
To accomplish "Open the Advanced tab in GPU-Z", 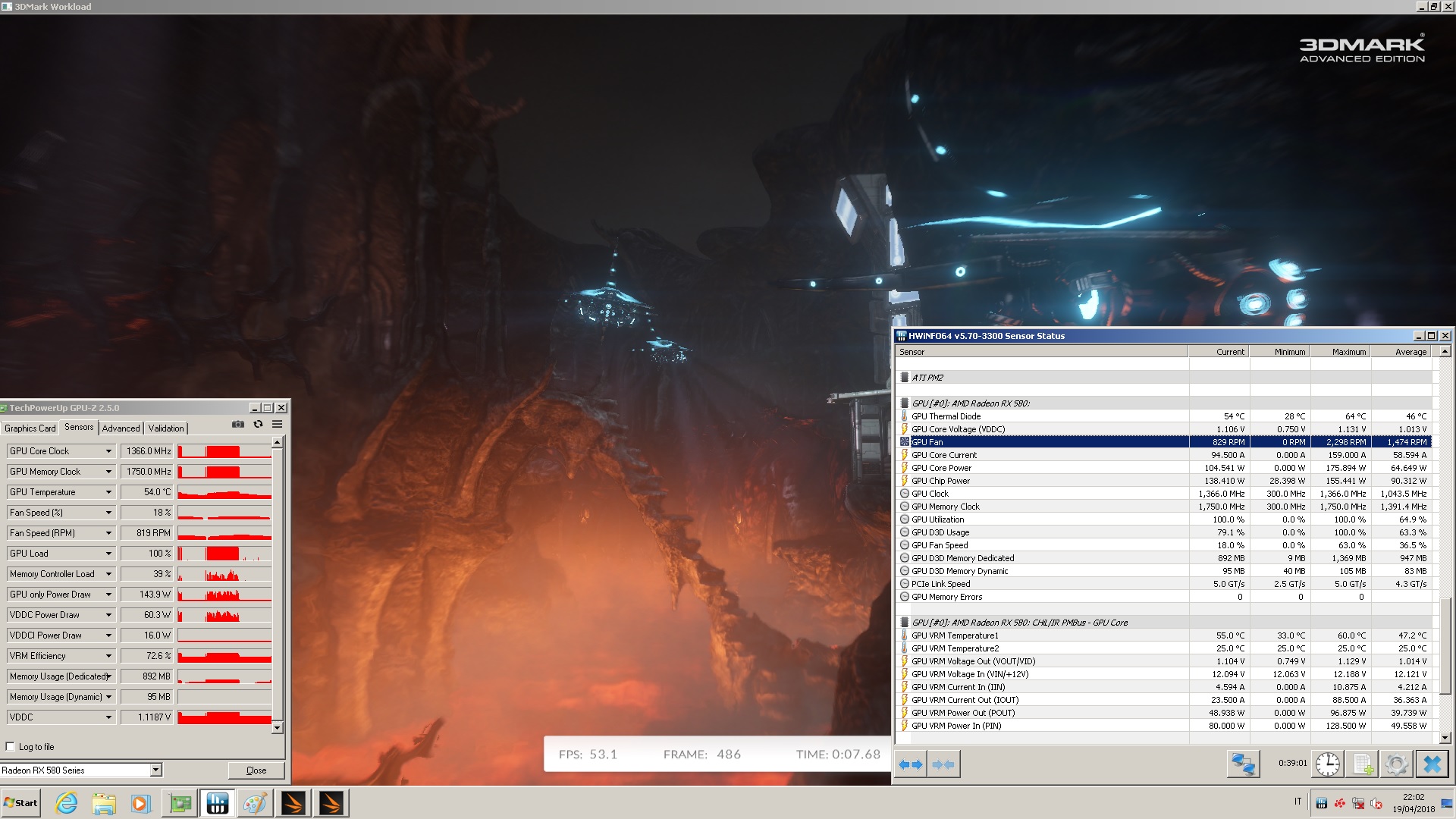I will point(121,428).
